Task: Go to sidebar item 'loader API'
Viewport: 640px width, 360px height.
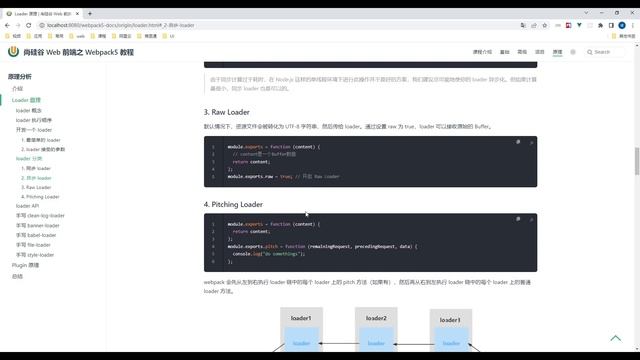Action: [27, 206]
